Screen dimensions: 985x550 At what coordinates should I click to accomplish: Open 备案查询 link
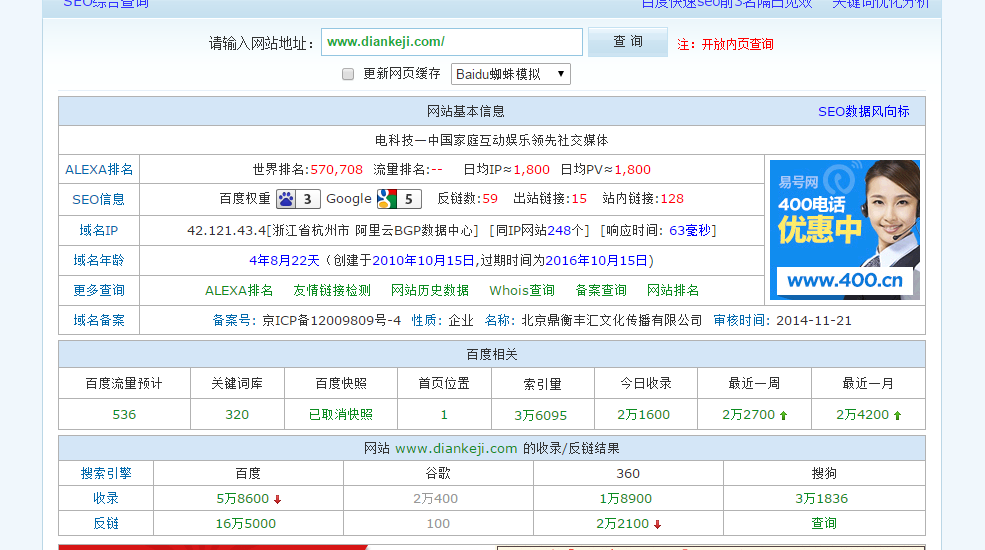(x=601, y=291)
